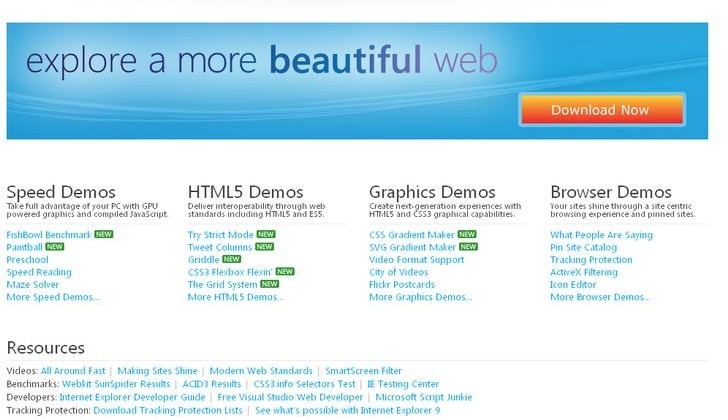The height and width of the screenshot is (420, 728).
Task: Open SVG Gradient Maker demo
Action: click(412, 247)
